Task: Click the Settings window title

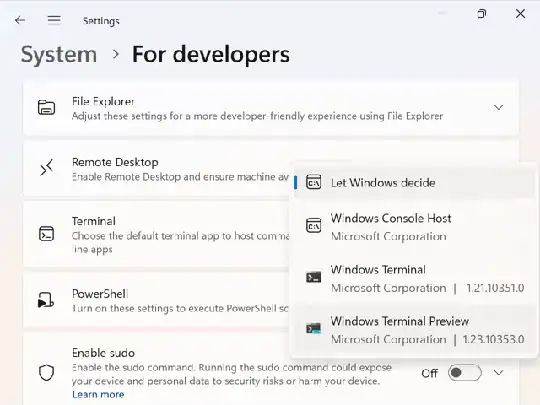Action: (101, 21)
